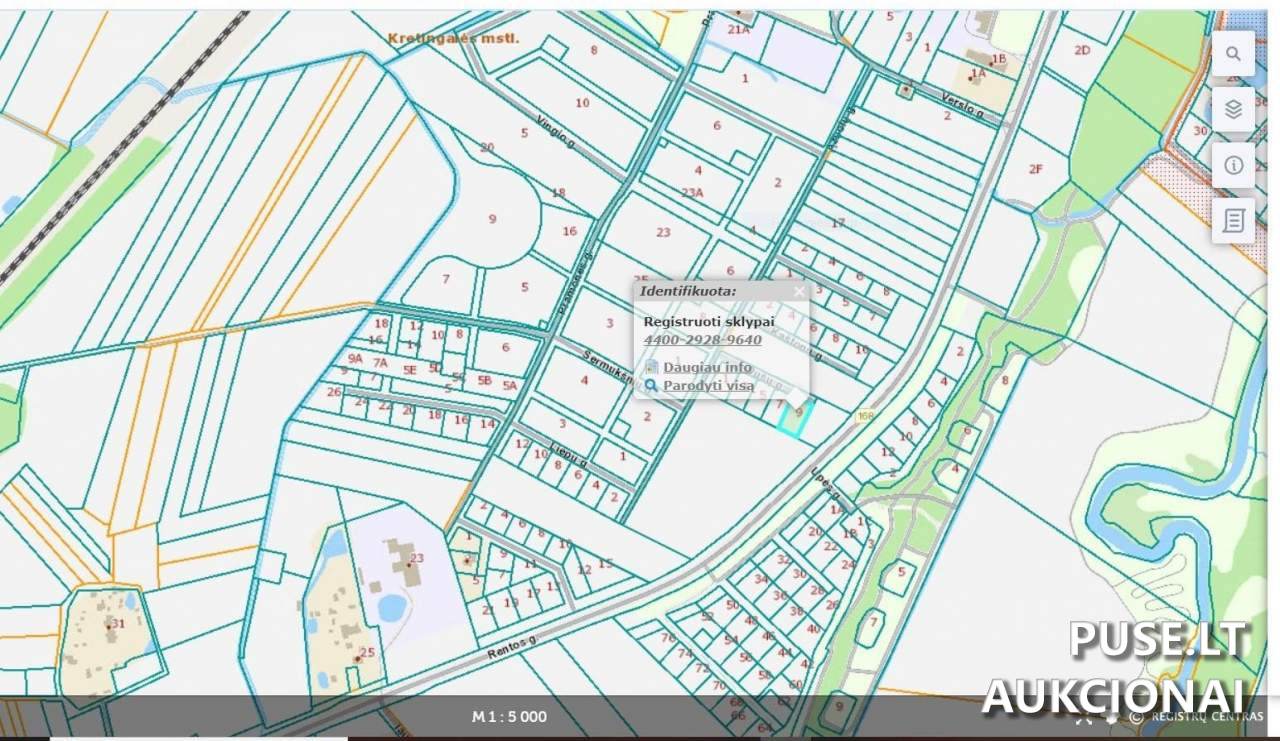Viewport: 1280px width, 741px height.
Task: Click the information tool button
Action: point(1233,165)
